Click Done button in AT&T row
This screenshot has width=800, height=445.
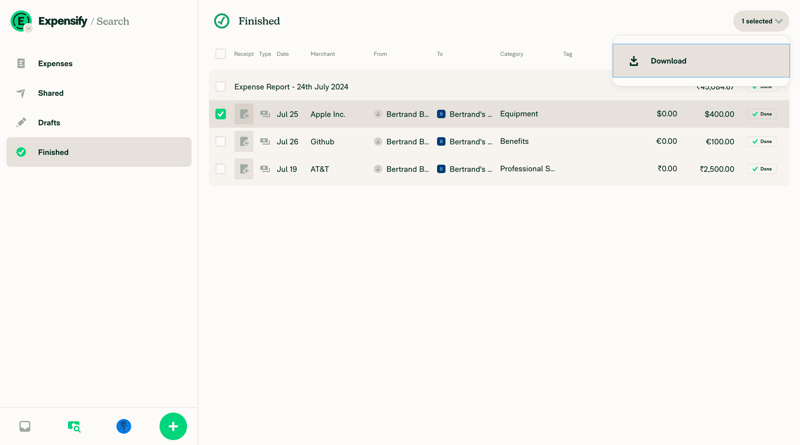[762, 169]
